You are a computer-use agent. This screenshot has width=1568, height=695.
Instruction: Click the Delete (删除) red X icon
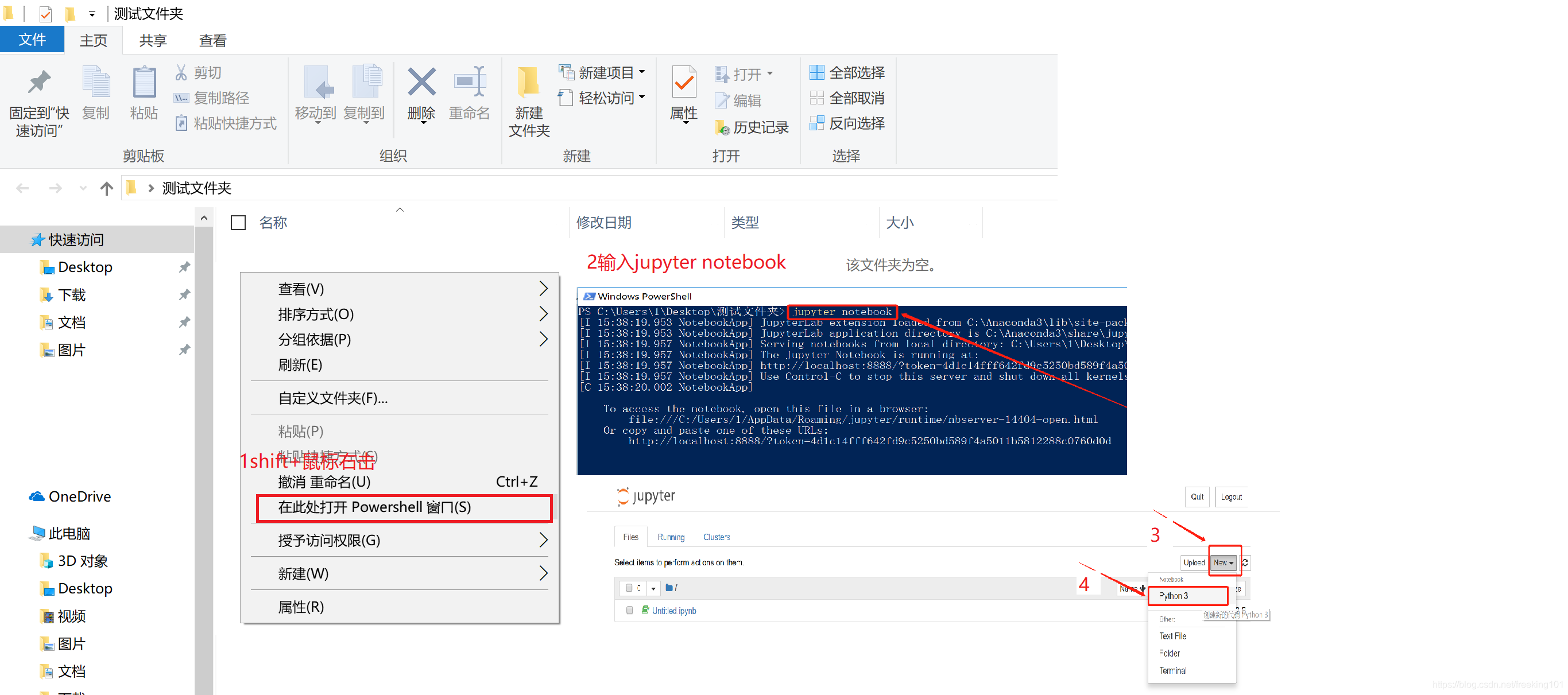[421, 83]
